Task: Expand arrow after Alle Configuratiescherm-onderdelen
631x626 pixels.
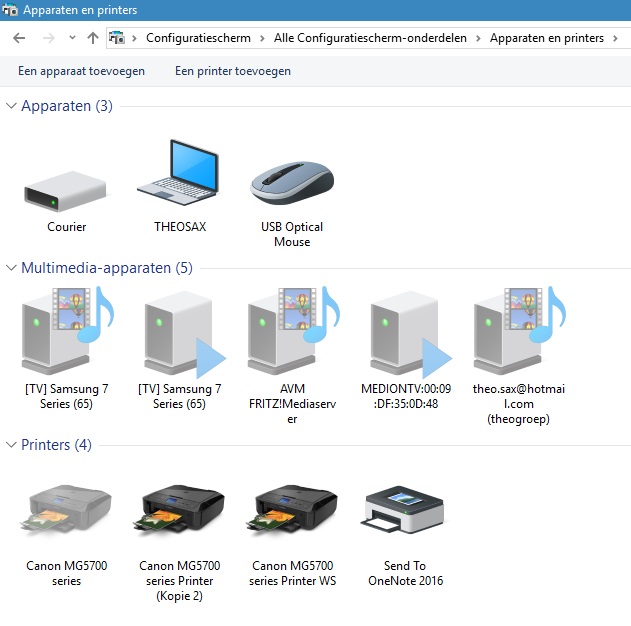Action: point(478,38)
